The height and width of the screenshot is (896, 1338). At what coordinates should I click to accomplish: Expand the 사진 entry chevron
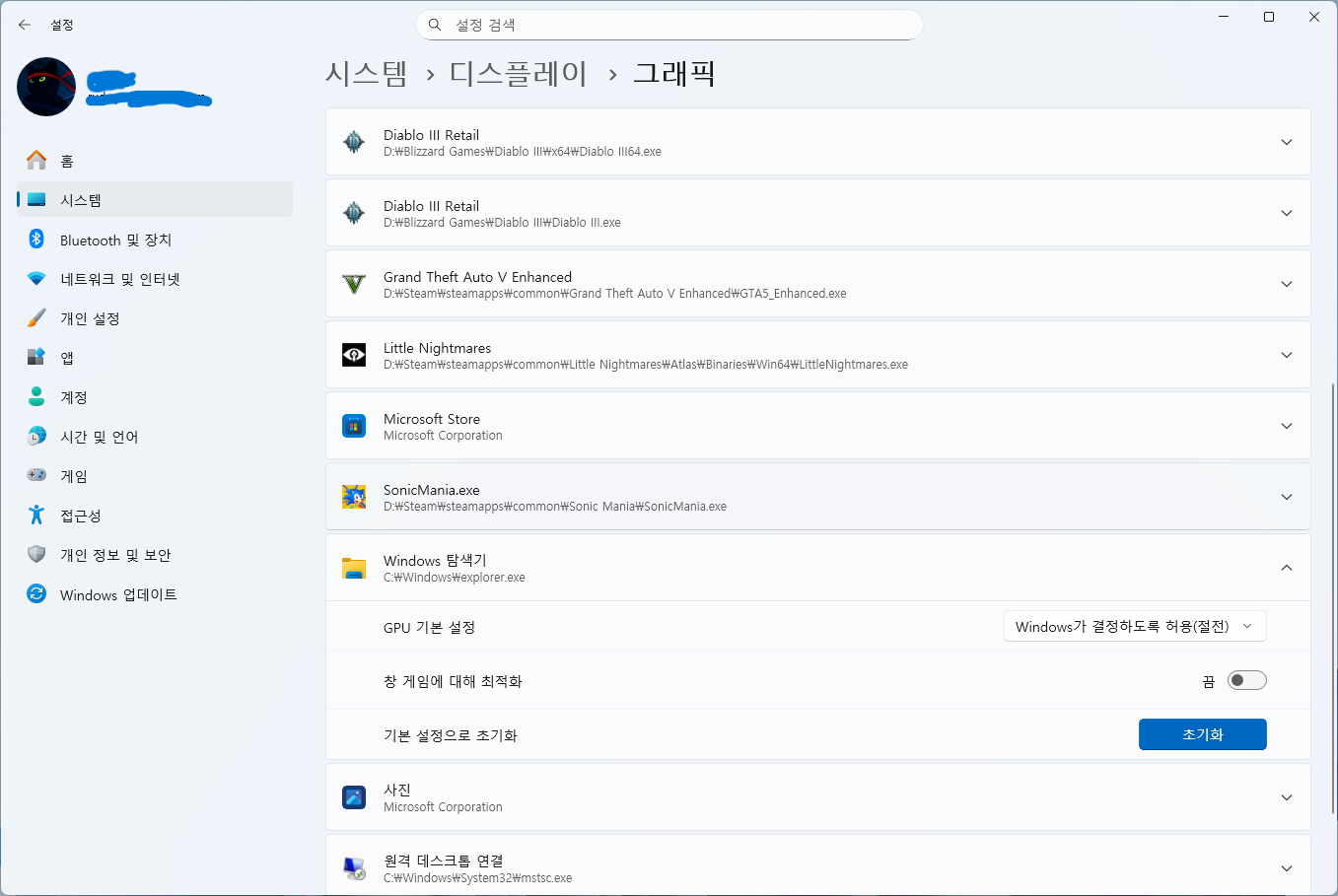pyautogui.click(x=1287, y=797)
